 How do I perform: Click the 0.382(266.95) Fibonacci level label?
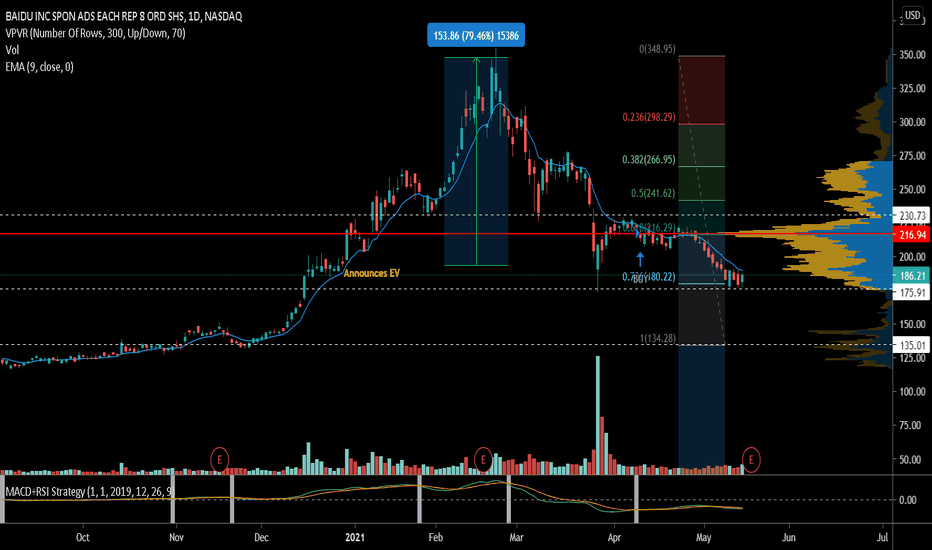point(648,159)
